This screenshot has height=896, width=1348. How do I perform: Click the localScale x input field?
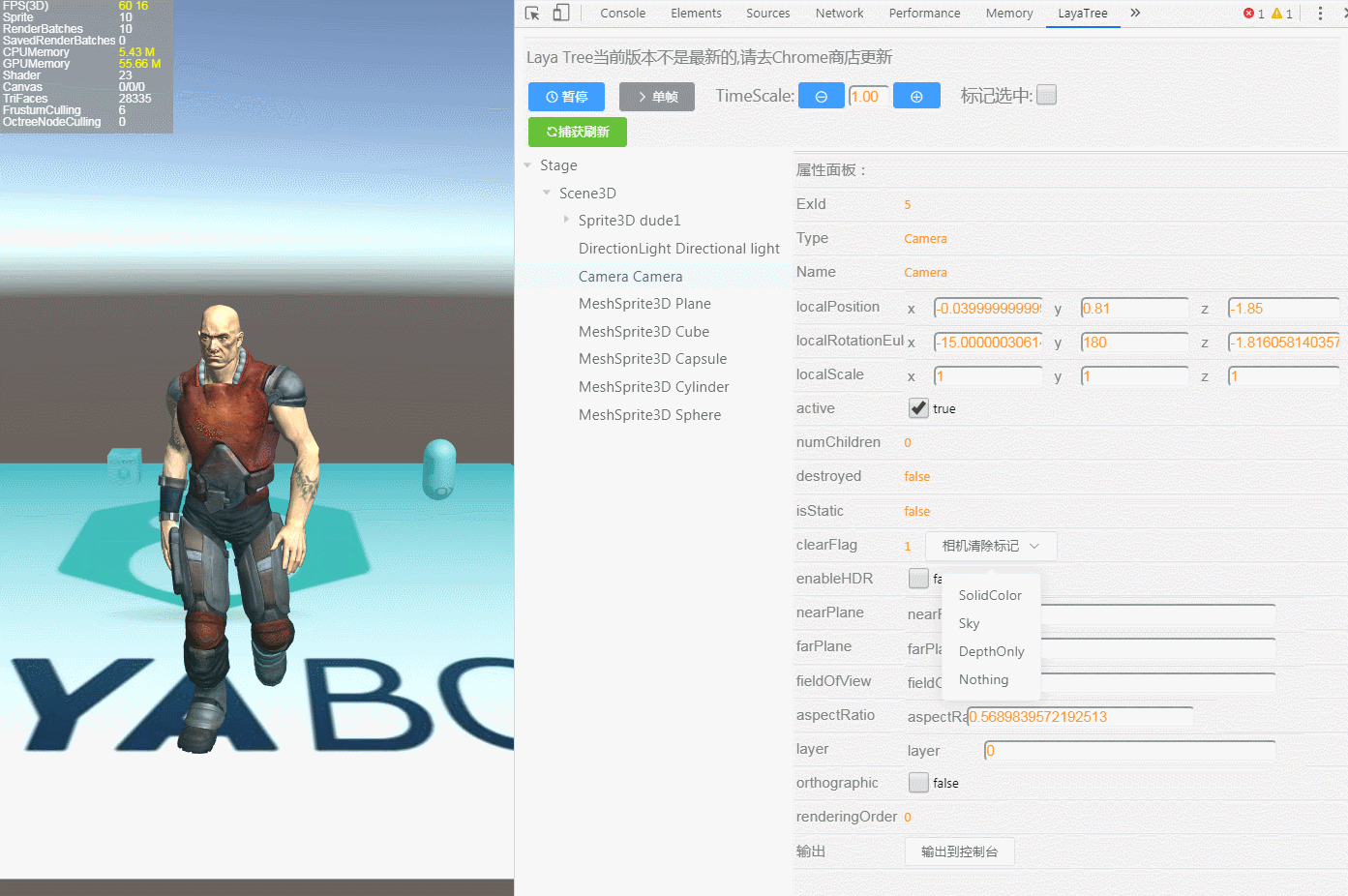point(988,376)
